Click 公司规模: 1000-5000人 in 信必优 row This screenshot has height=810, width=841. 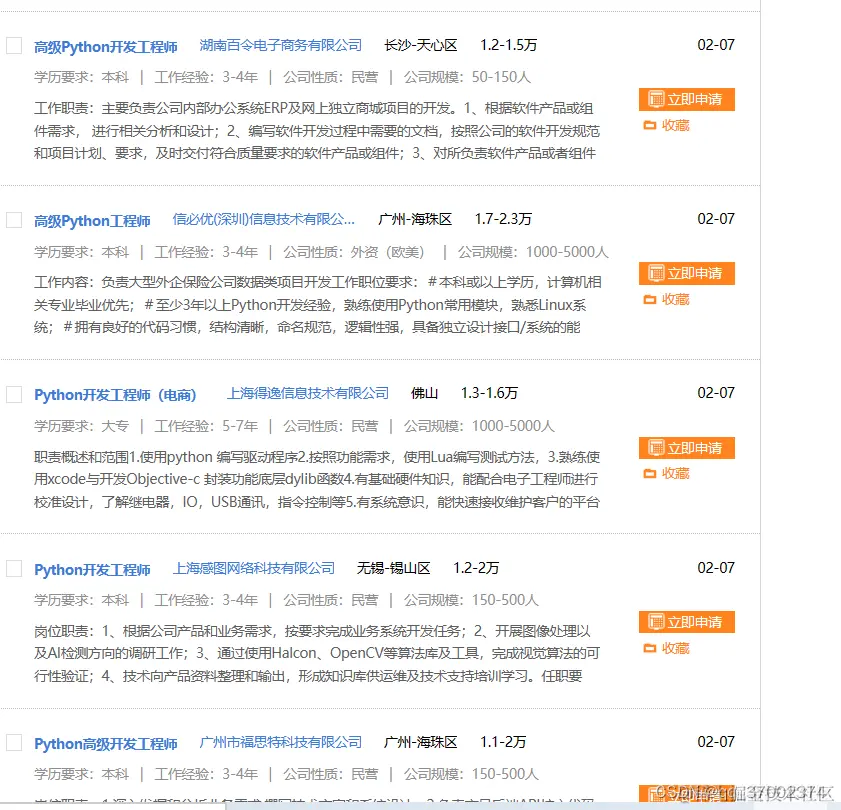coord(533,252)
